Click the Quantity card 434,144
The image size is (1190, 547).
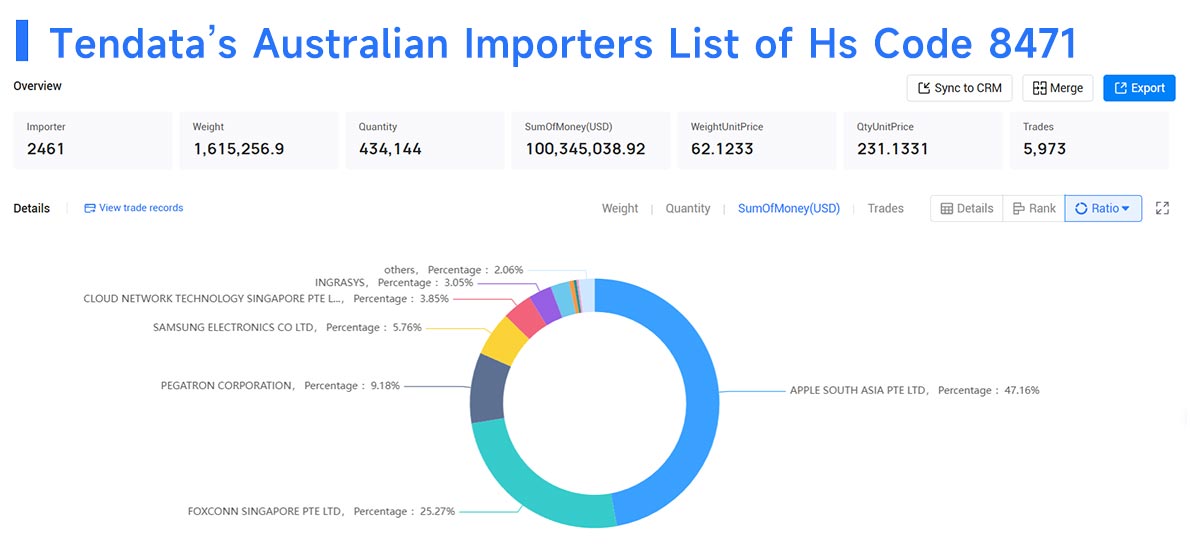pyautogui.click(x=425, y=140)
